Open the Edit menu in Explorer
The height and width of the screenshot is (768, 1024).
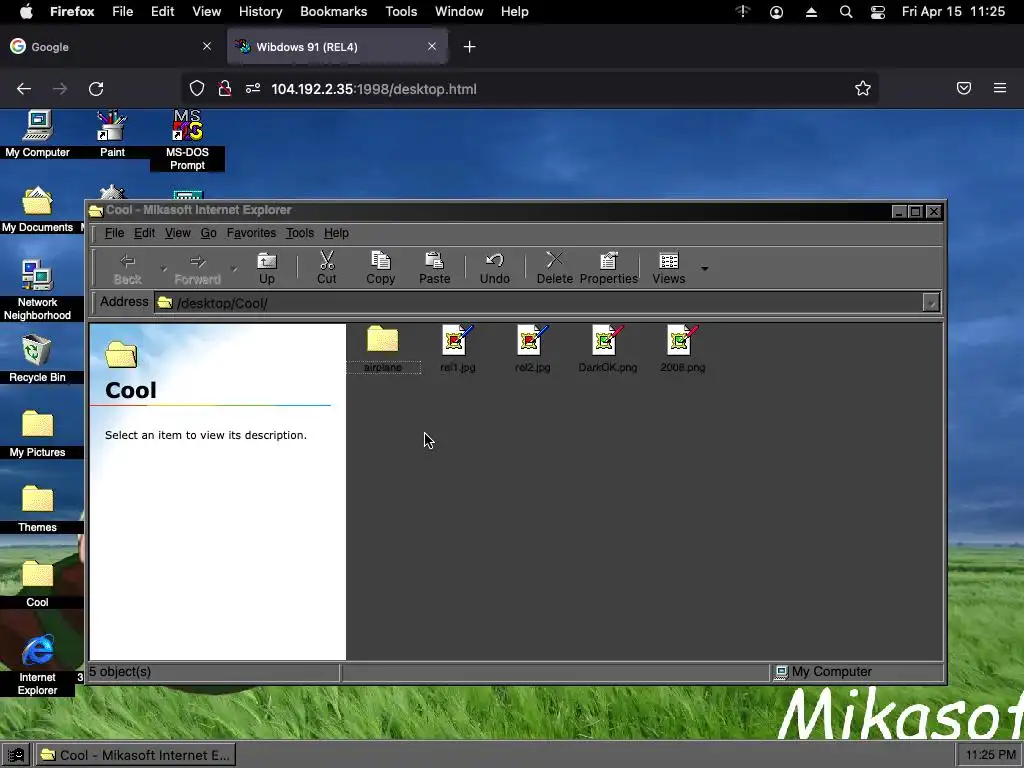pos(144,233)
